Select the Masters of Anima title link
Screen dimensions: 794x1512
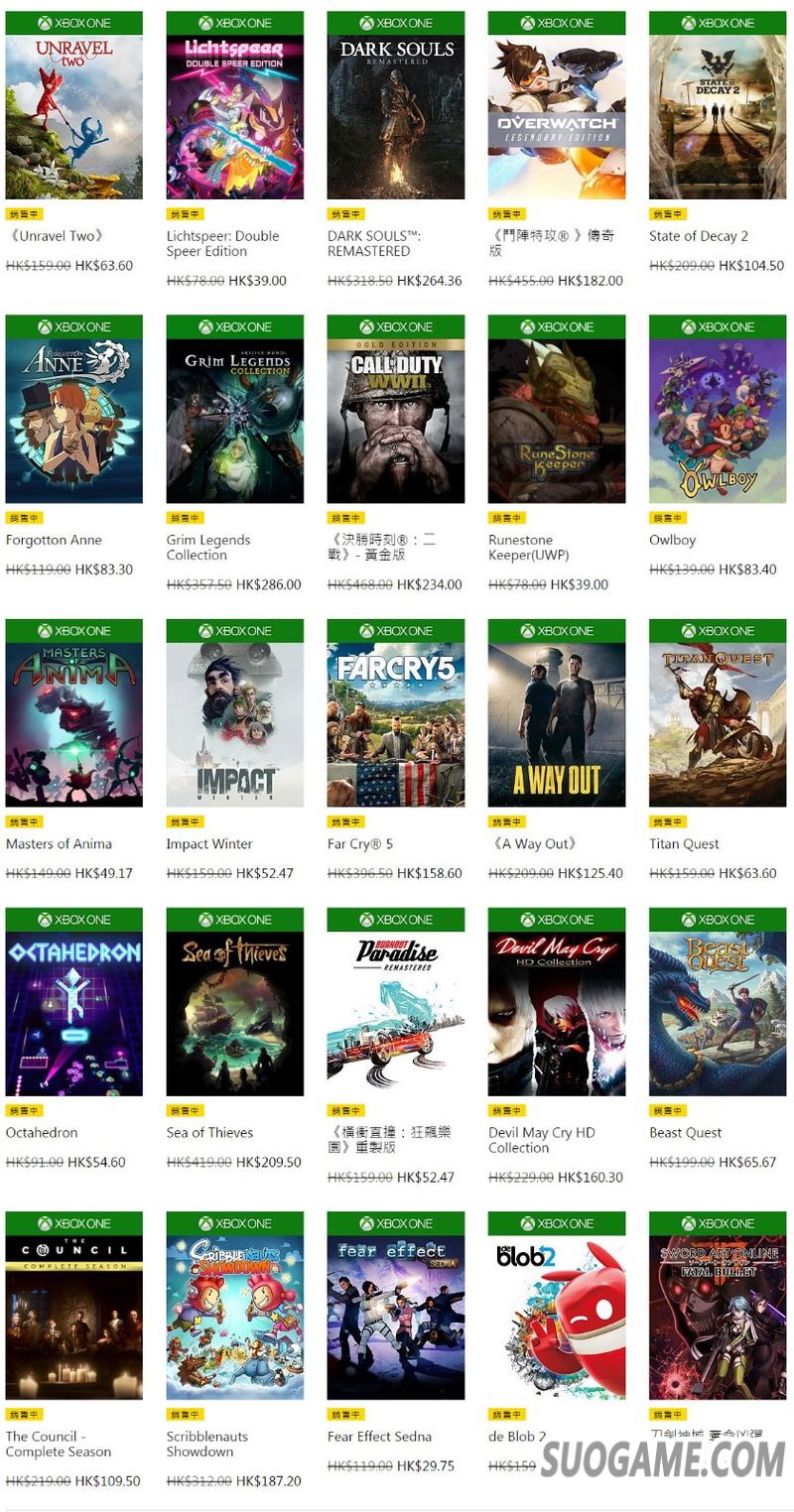point(59,844)
